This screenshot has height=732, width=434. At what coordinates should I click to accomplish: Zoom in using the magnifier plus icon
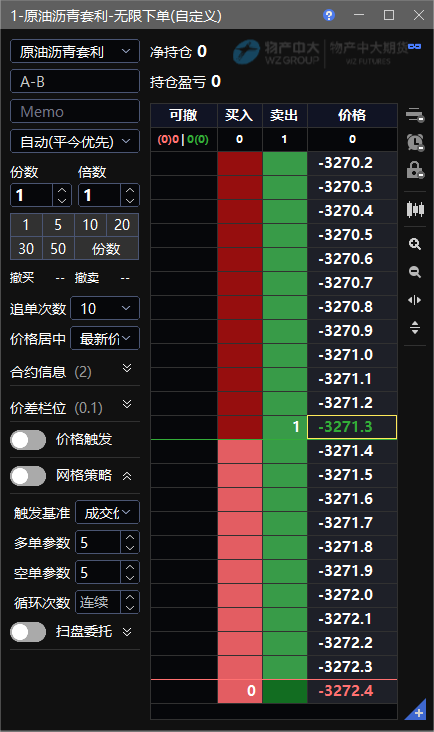coord(415,244)
